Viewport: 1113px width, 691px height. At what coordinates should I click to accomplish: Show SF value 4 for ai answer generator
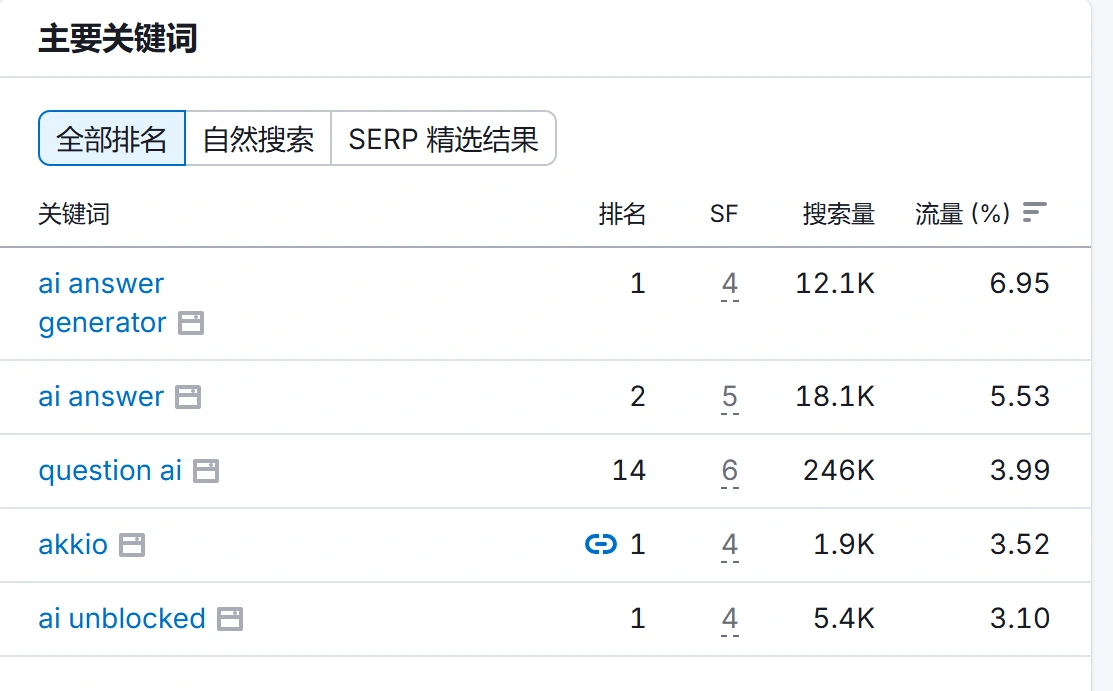tap(730, 285)
